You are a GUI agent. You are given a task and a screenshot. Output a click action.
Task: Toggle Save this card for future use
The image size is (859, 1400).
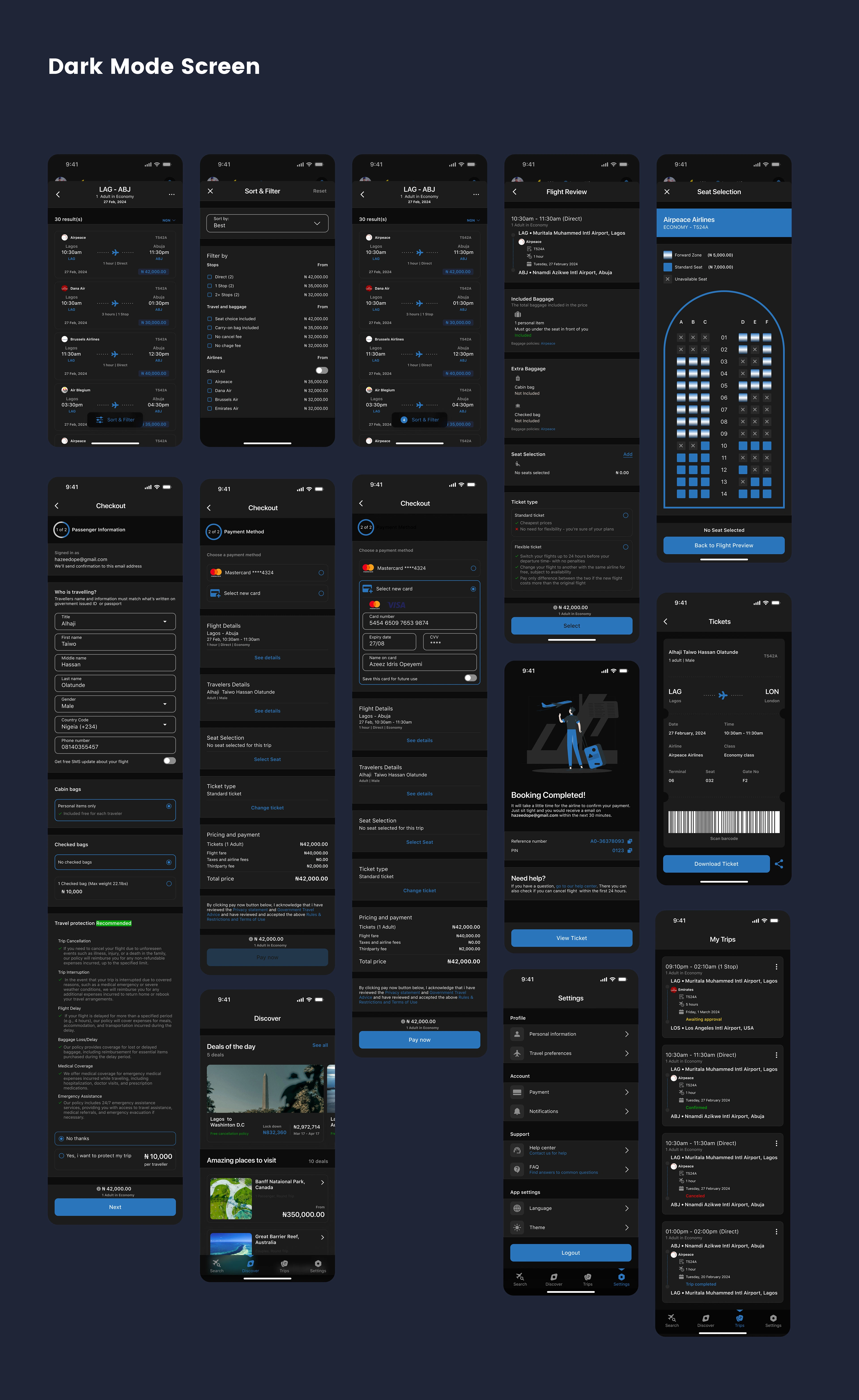point(470,678)
